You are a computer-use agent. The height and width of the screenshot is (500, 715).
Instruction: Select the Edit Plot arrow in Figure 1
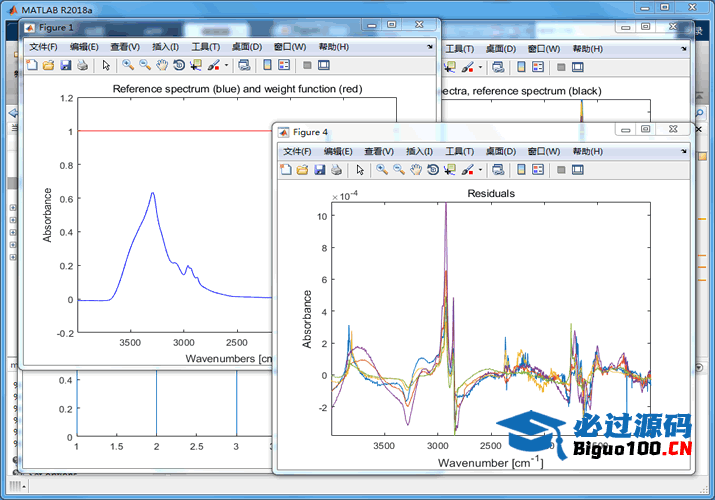point(106,65)
